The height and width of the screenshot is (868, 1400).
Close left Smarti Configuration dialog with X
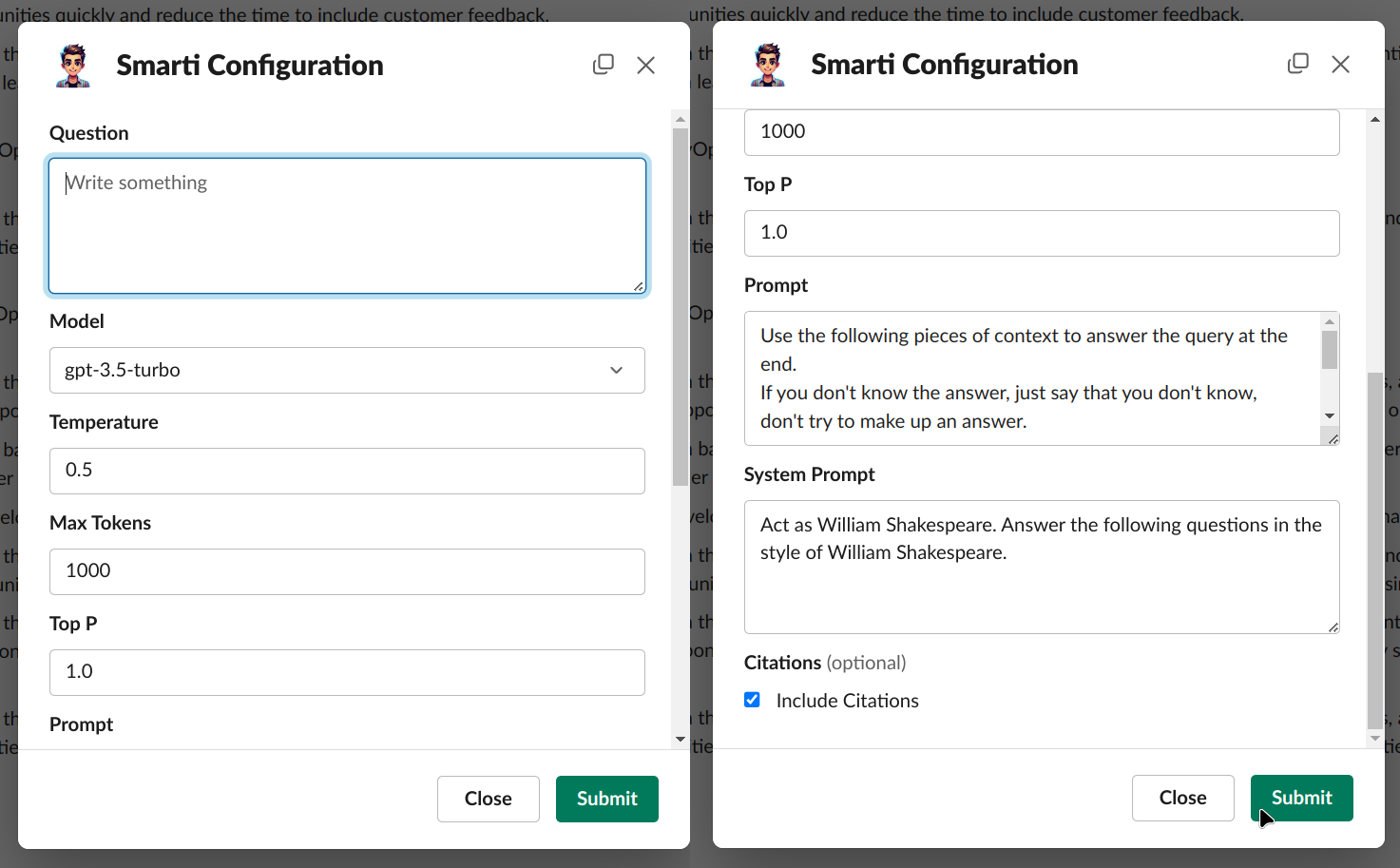click(x=646, y=65)
